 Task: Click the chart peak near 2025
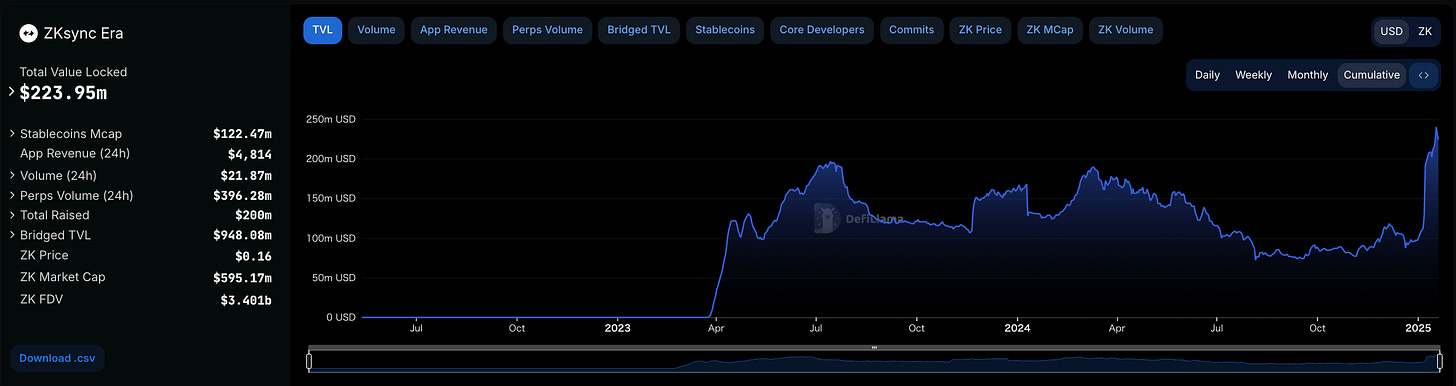tap(1436, 128)
